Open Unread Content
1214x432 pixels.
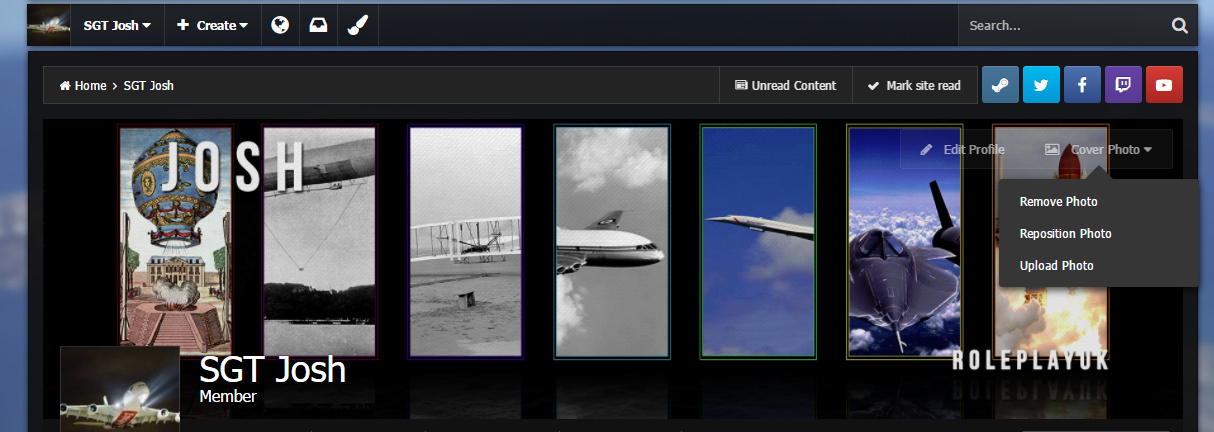[785, 85]
